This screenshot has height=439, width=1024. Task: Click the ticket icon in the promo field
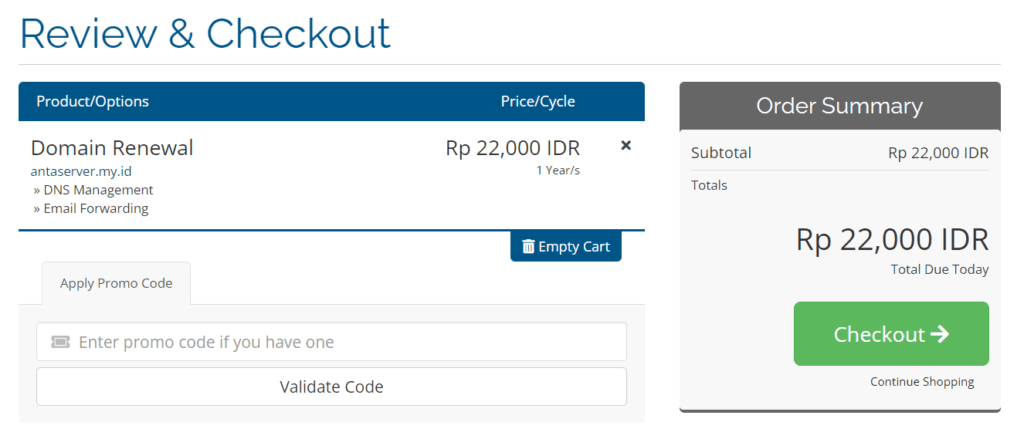(60, 342)
